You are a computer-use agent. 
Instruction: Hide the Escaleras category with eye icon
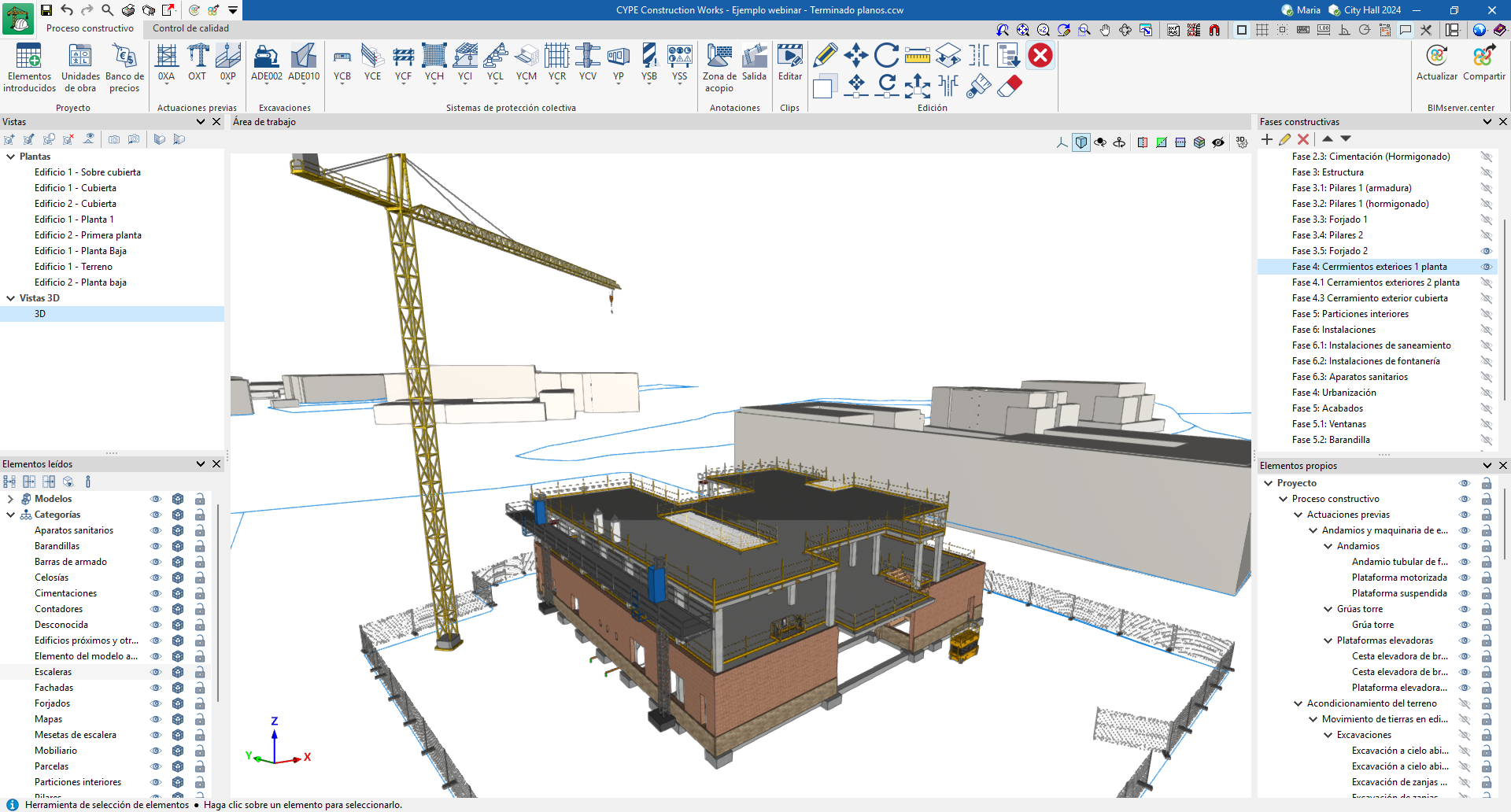(156, 672)
